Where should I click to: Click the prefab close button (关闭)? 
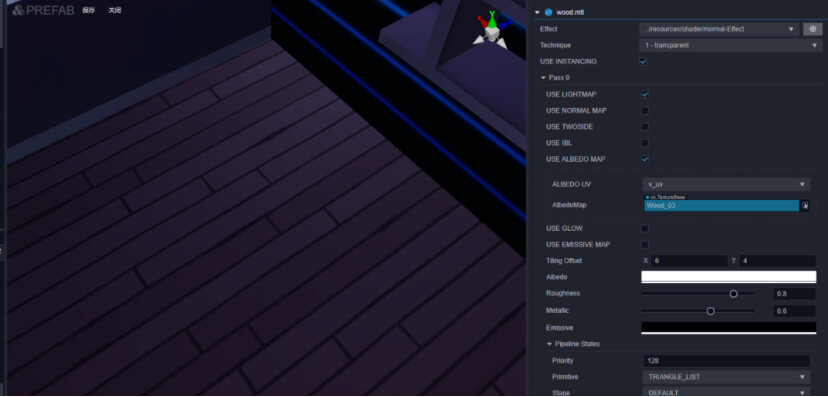[115, 10]
